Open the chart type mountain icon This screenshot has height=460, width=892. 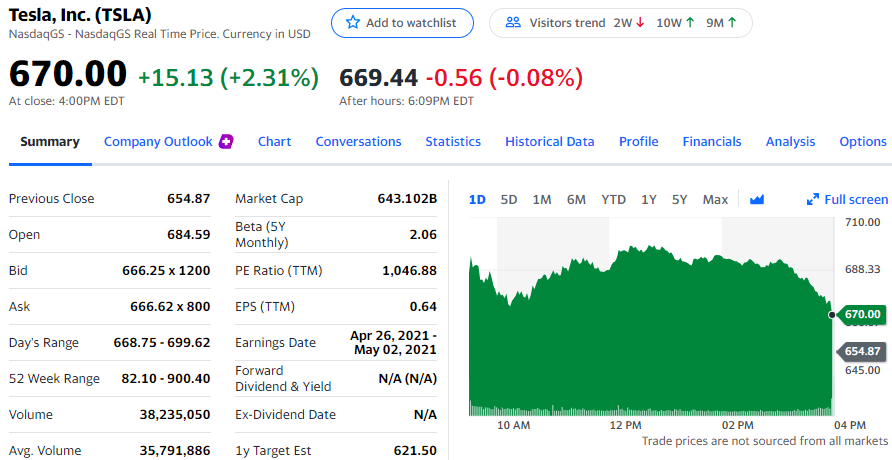[757, 200]
